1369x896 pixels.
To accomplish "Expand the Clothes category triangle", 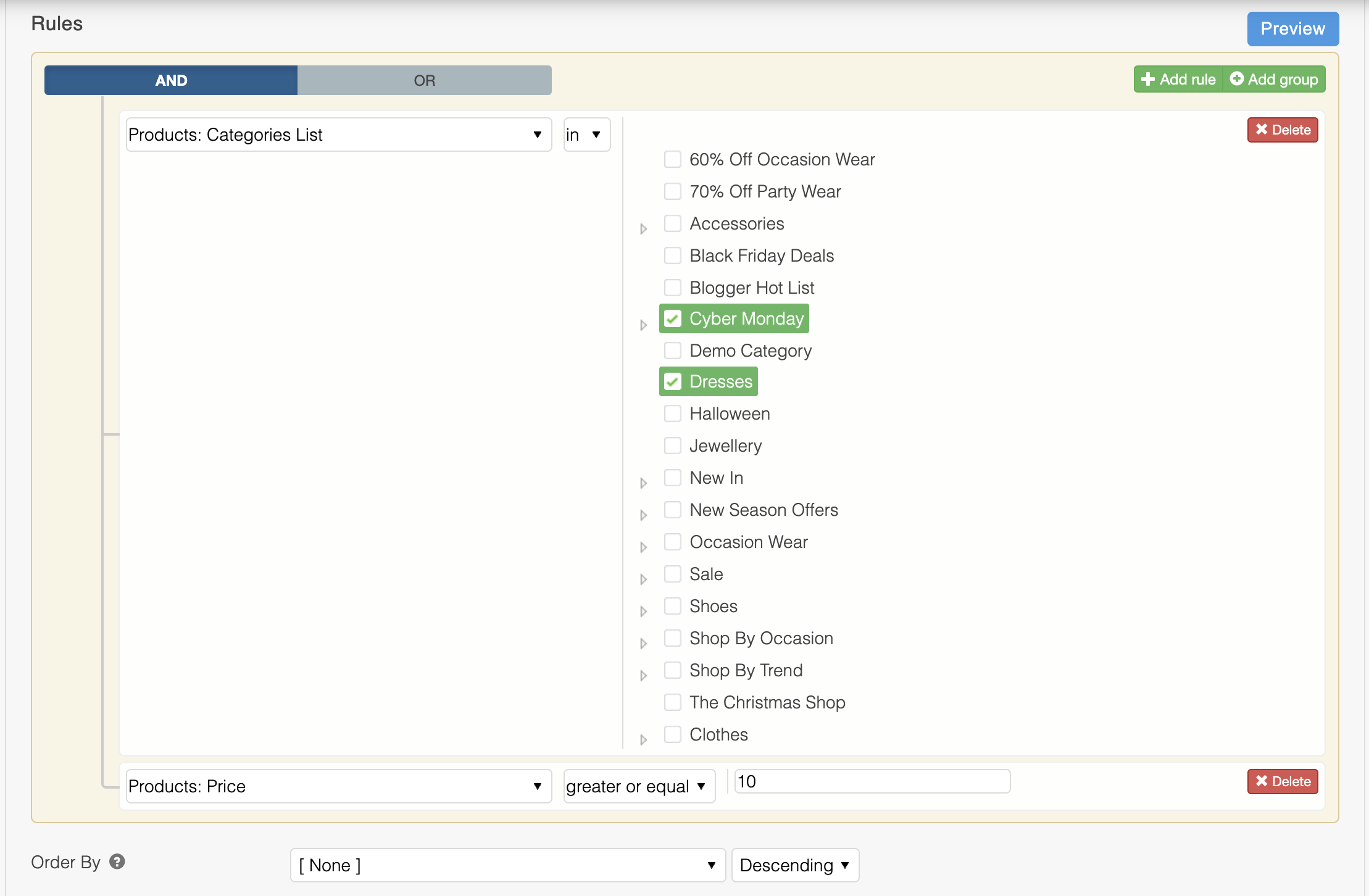I will click(643, 740).
